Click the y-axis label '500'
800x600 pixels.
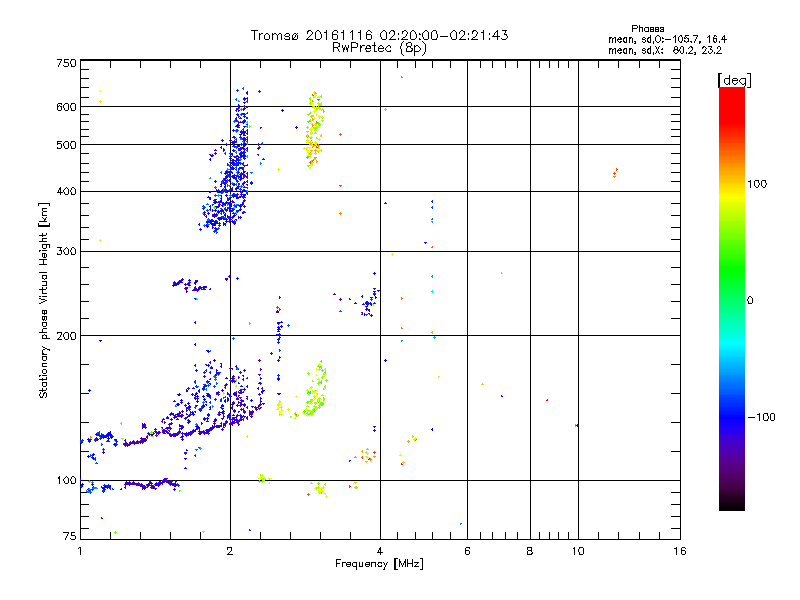pyautogui.click(x=66, y=145)
